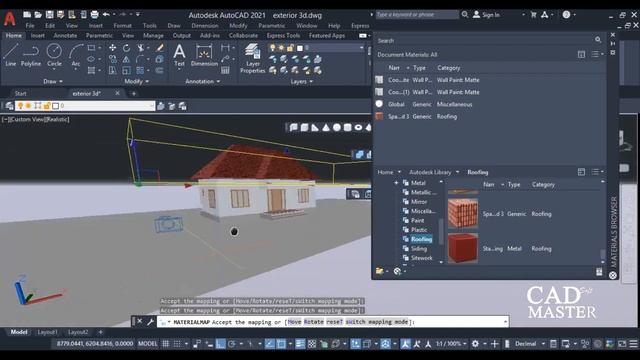
Task: Toggle clean screen in status bar
Action: pos(622,344)
